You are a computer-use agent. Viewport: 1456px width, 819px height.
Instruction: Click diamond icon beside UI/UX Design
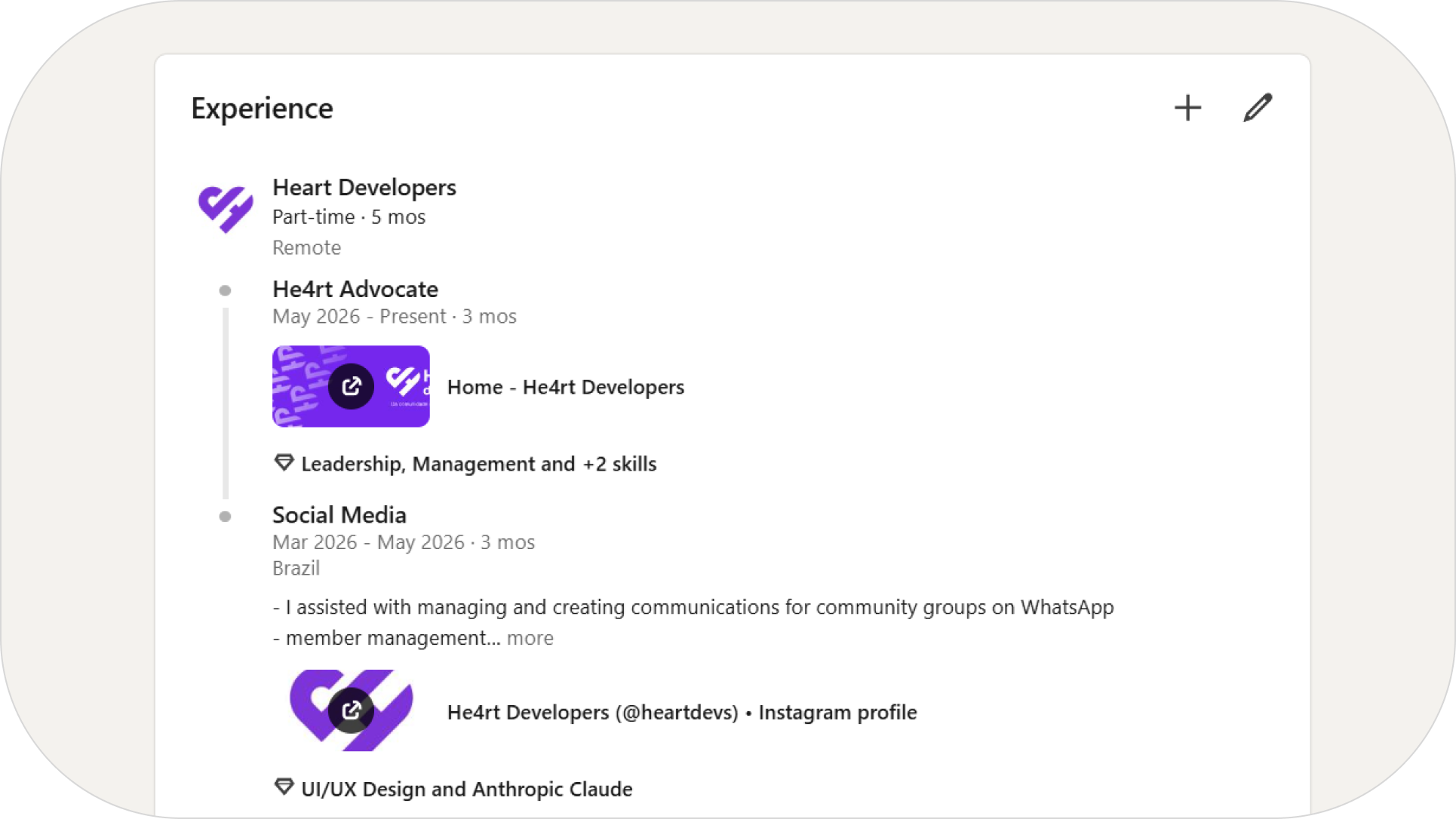pyautogui.click(x=284, y=787)
